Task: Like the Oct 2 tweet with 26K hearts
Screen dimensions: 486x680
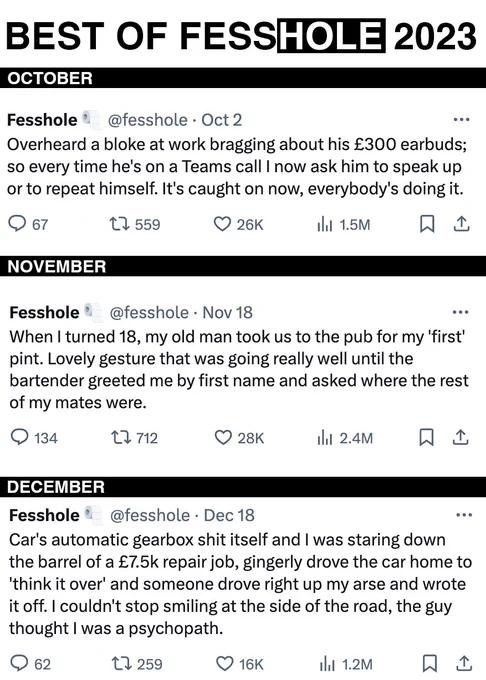Action: [x=238, y=224]
